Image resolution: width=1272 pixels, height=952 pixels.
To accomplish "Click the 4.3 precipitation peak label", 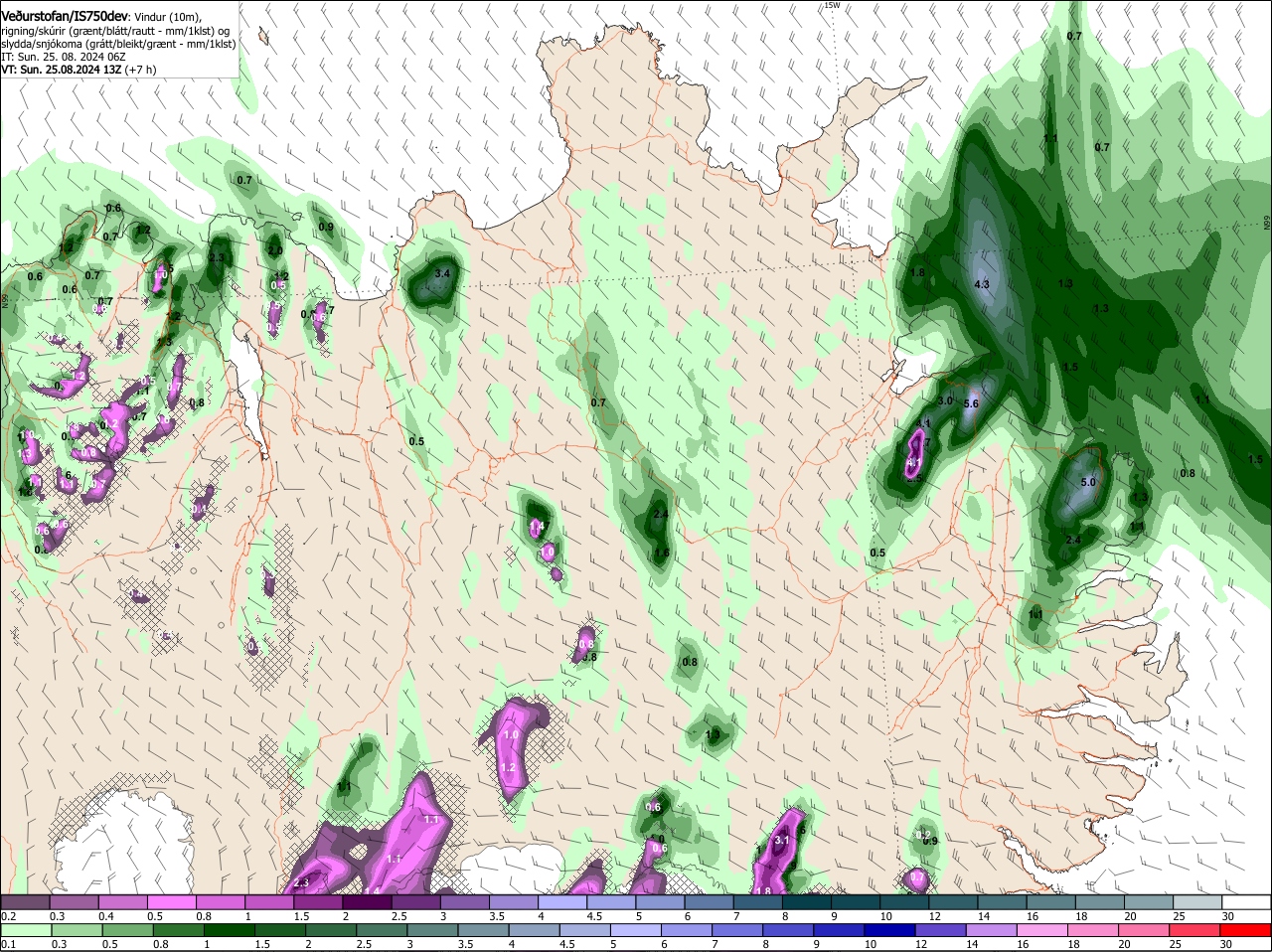I will point(982,284).
